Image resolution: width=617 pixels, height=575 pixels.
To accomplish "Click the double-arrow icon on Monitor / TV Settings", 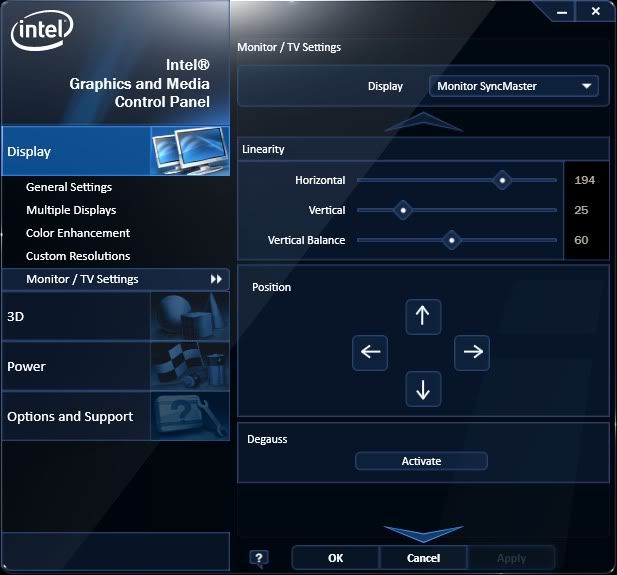I will pyautogui.click(x=216, y=279).
